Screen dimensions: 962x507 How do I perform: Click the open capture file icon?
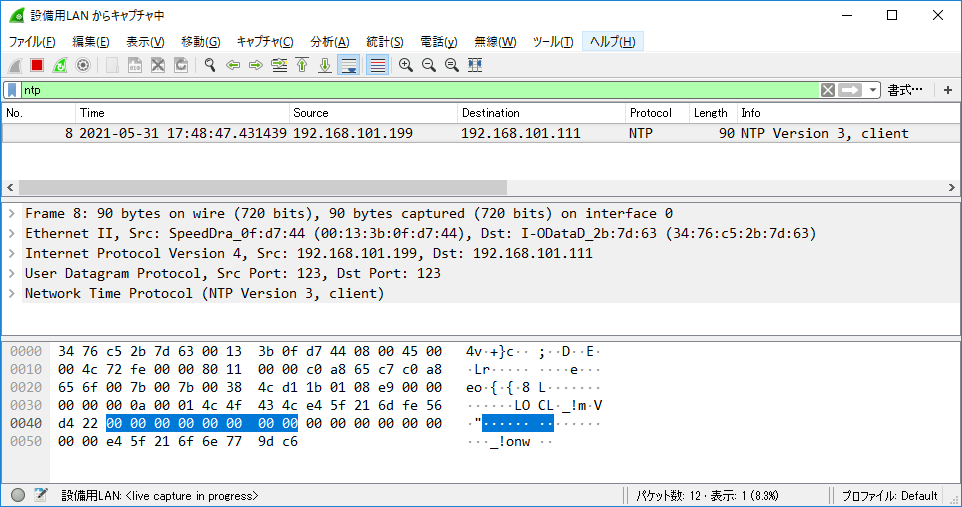112,65
